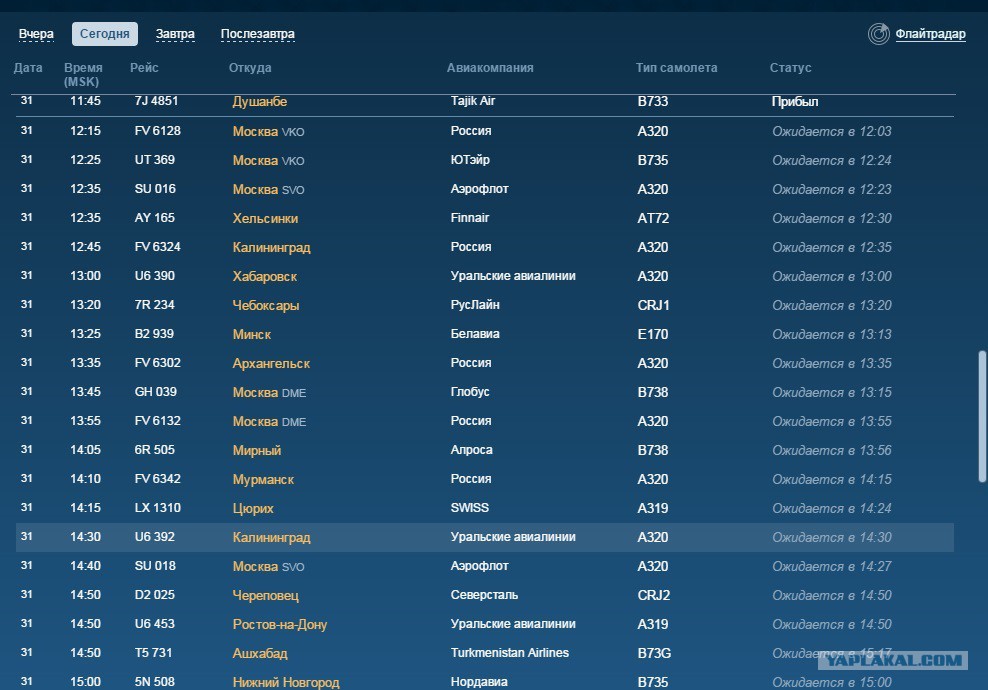Open the Нижний Новгород origin link
Screen dimensions: 988x690
pos(285,682)
